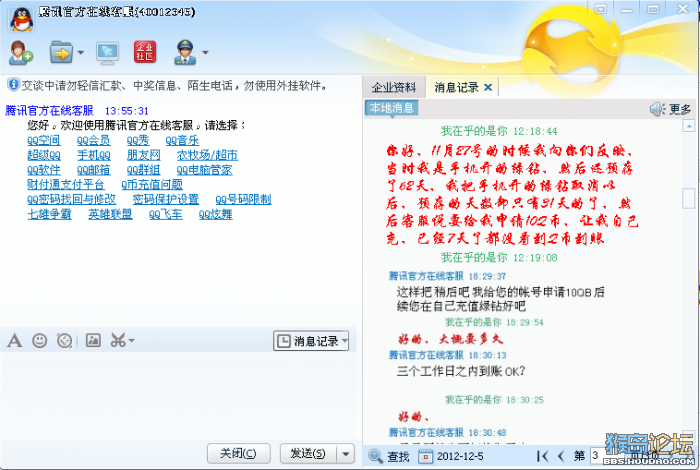Select the 本地消息 tab
700x470 pixels.
pyautogui.click(x=392, y=108)
